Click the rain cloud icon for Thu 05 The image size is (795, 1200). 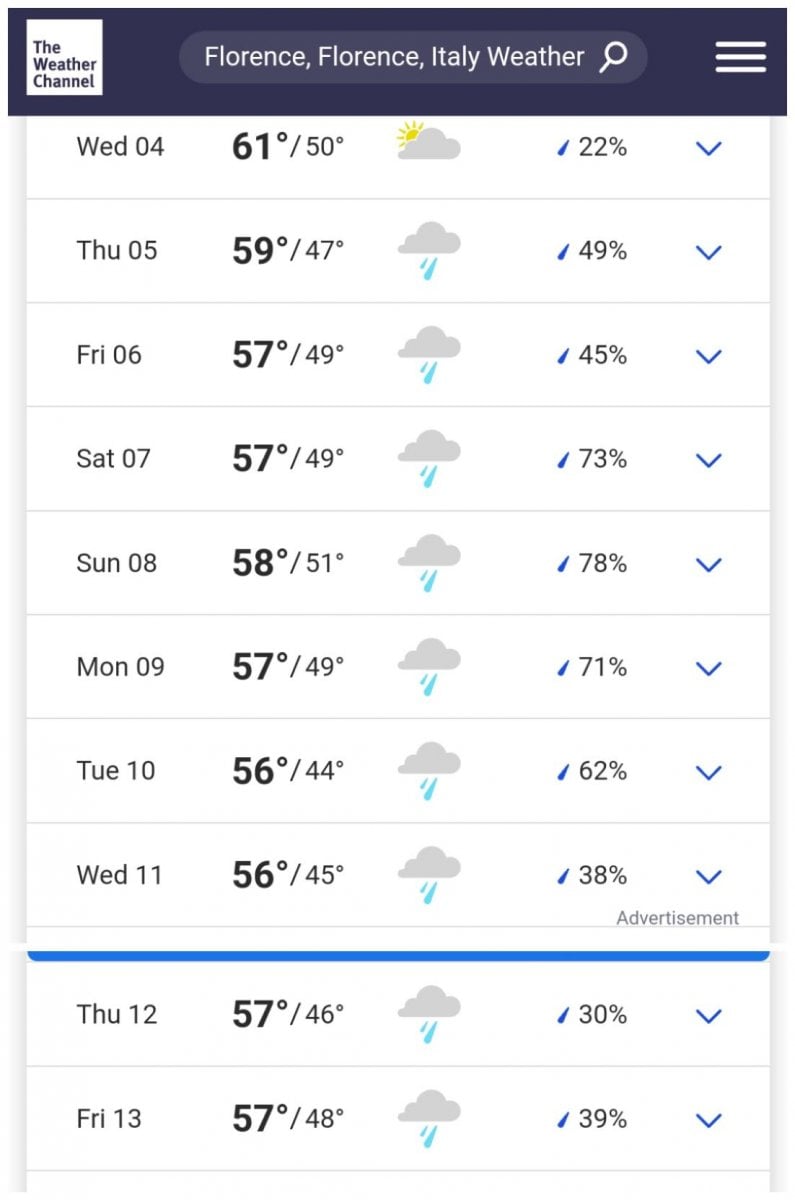(x=429, y=251)
